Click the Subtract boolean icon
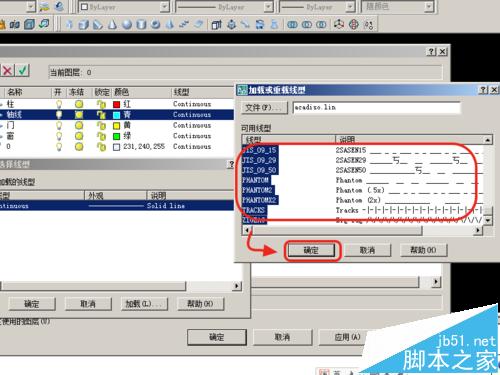The height and width of the screenshot is (375, 500). click(307, 25)
